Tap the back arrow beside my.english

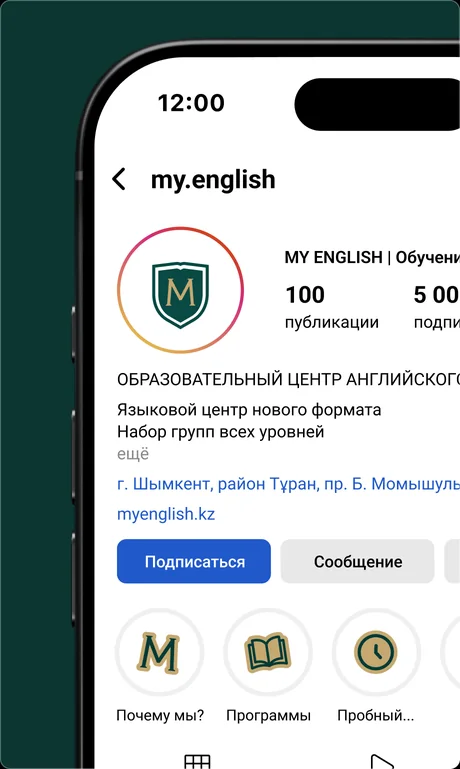click(119, 179)
